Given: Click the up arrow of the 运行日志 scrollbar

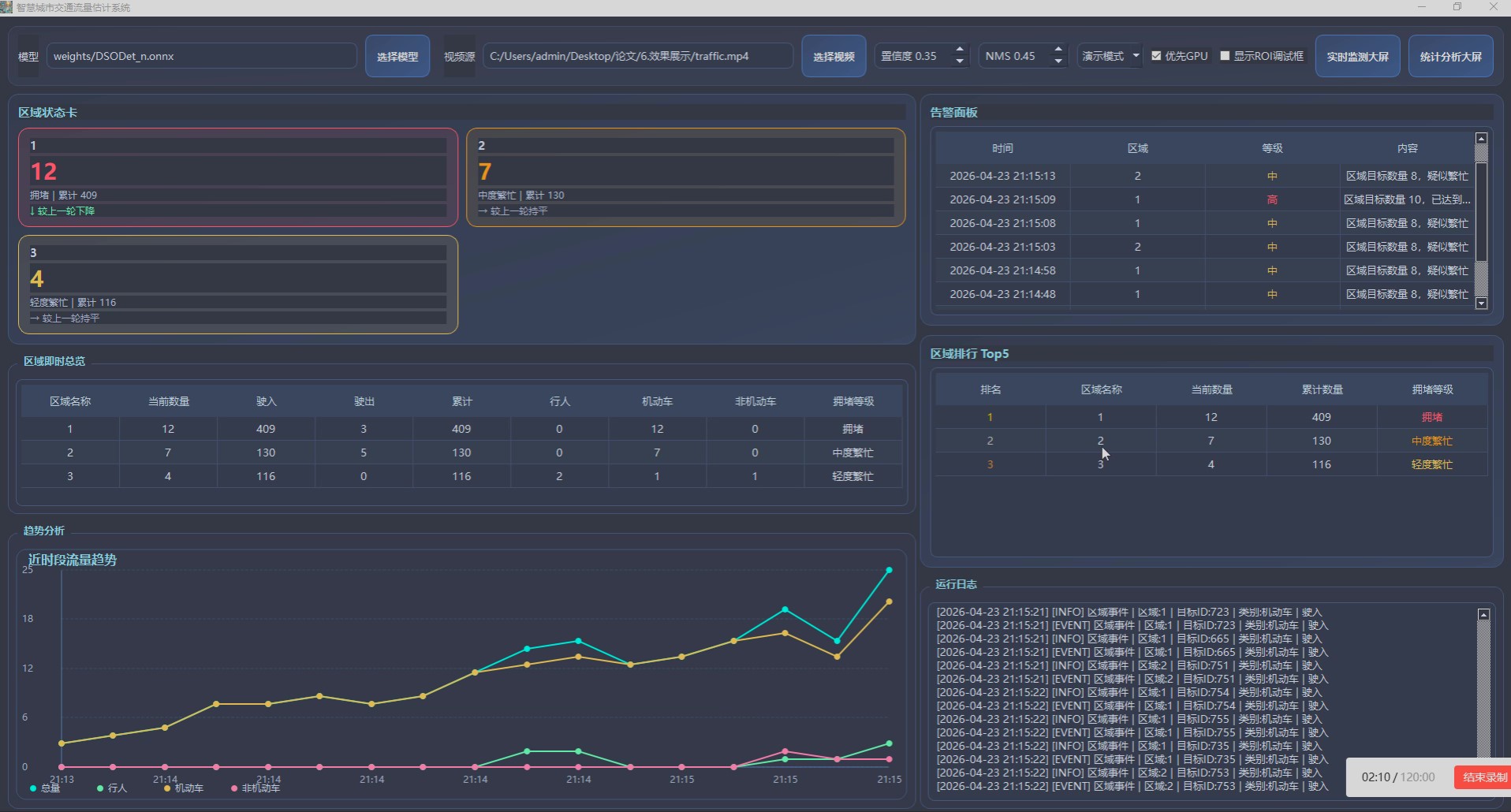Looking at the screenshot, I should 1483,614.
